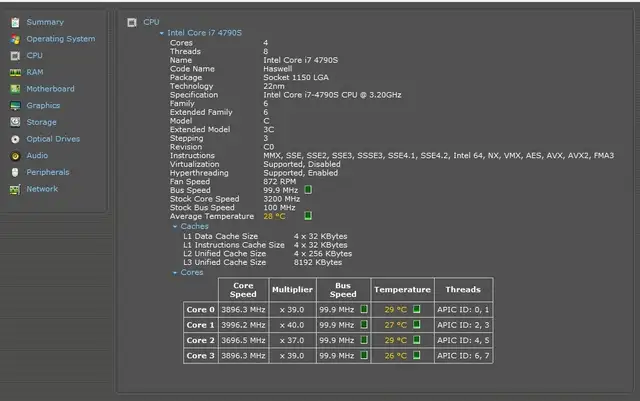Switch to the Graphics section
Screen dimensions: 640x401
43,105
